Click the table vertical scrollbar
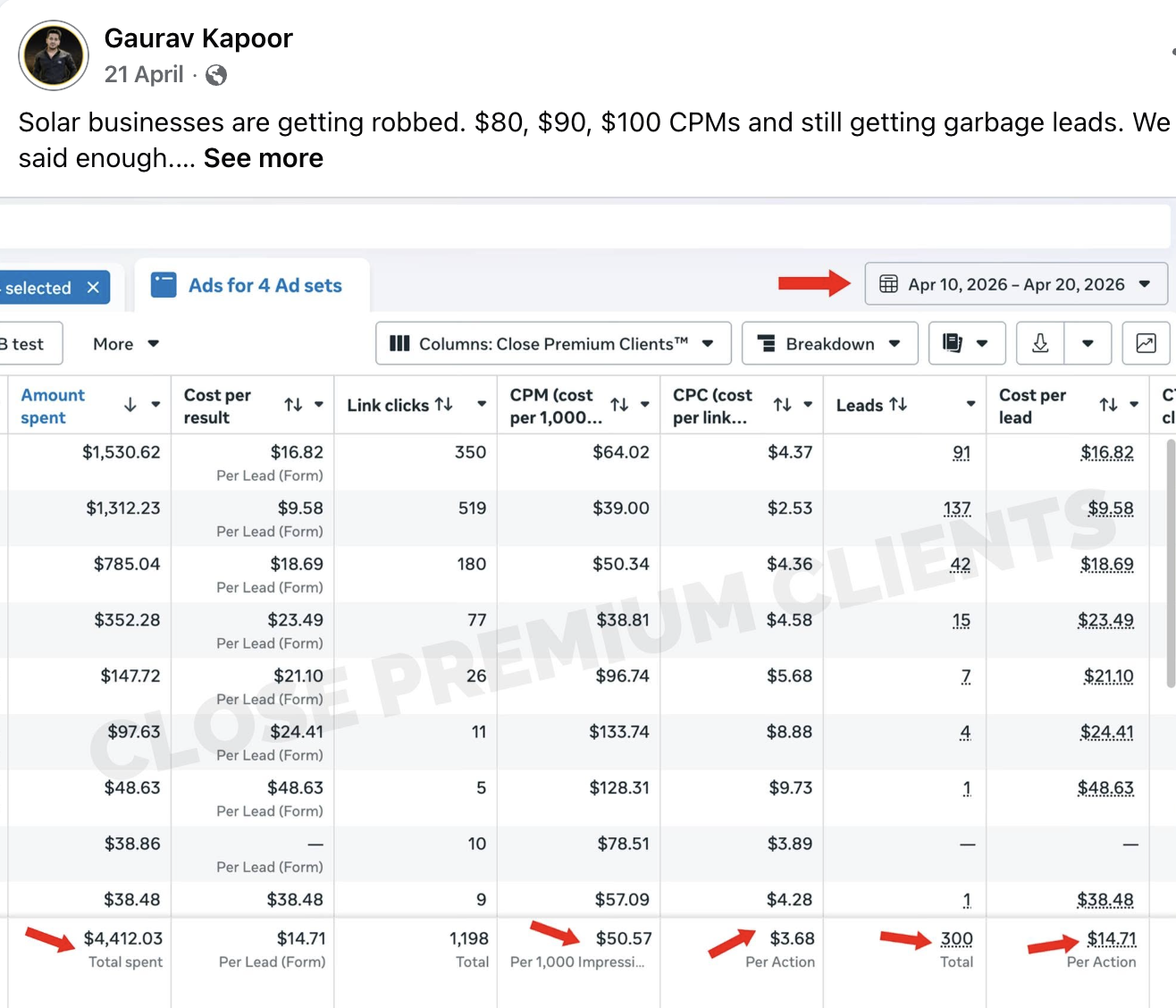This screenshot has width=1176, height=1008. [x=1171, y=563]
